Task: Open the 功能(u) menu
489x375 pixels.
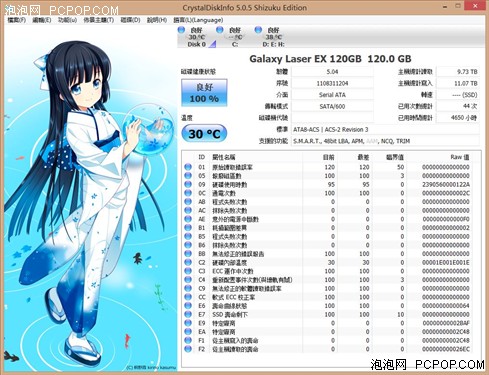Action: click(67, 20)
